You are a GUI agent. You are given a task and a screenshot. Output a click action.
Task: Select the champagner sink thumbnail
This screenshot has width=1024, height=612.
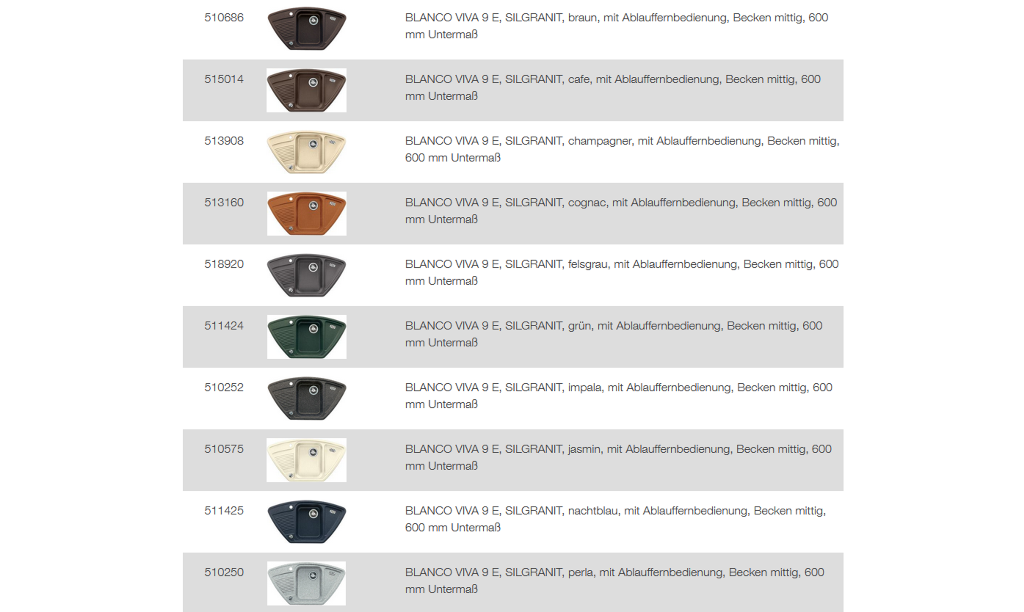pyautogui.click(x=306, y=152)
